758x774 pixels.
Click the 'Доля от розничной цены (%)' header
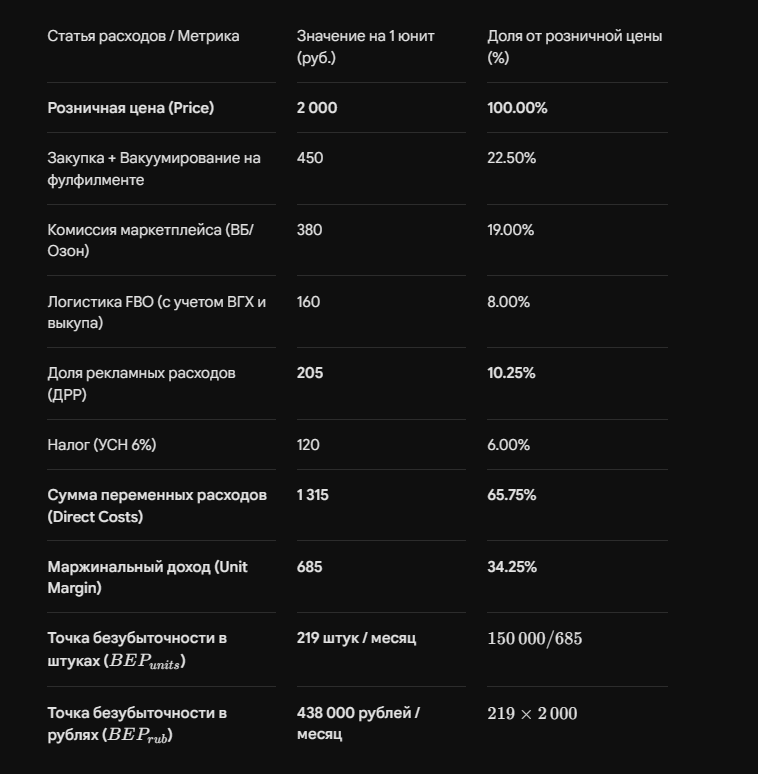point(574,47)
